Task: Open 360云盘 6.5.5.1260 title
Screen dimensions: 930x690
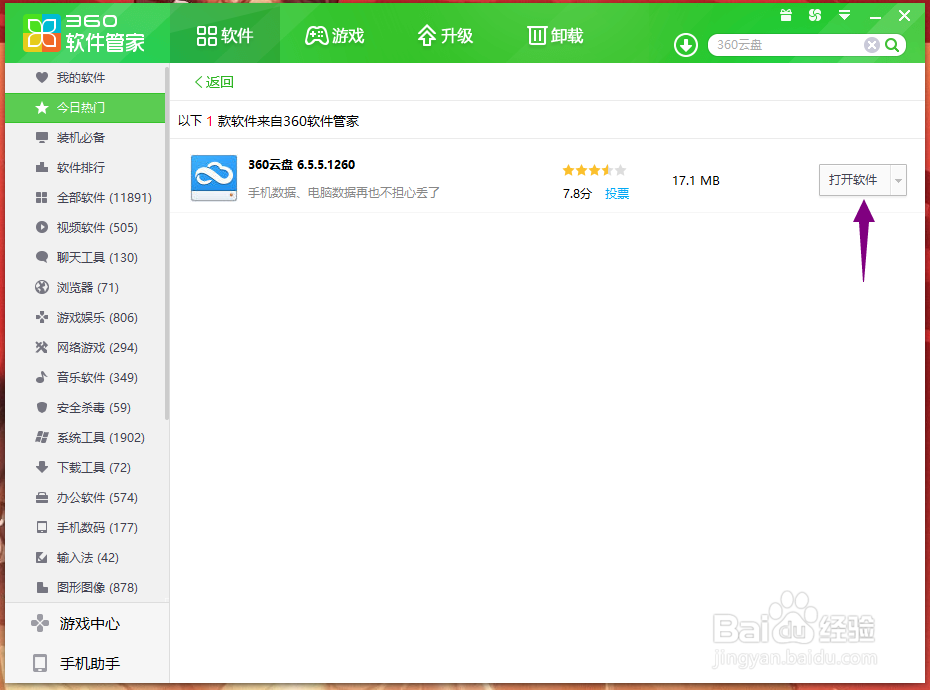Action: click(x=301, y=164)
